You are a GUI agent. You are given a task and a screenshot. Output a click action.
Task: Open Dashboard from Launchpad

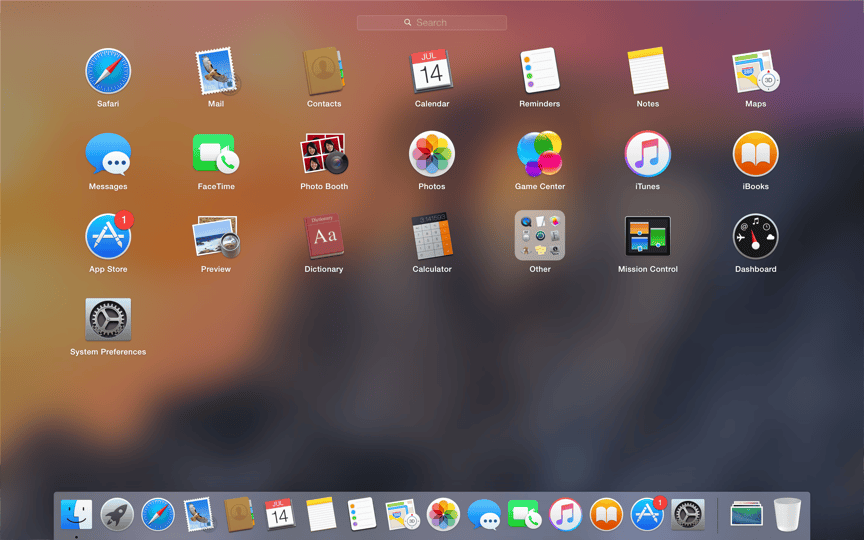pos(755,236)
